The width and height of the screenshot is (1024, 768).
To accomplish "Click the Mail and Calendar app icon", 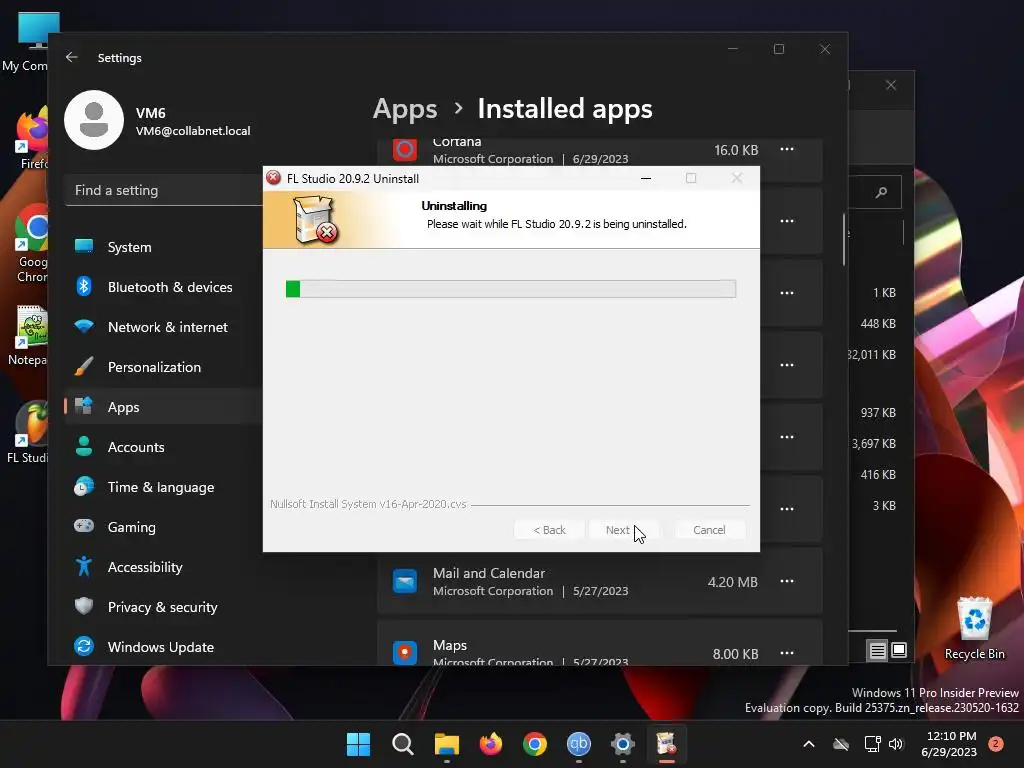I will pyautogui.click(x=405, y=581).
